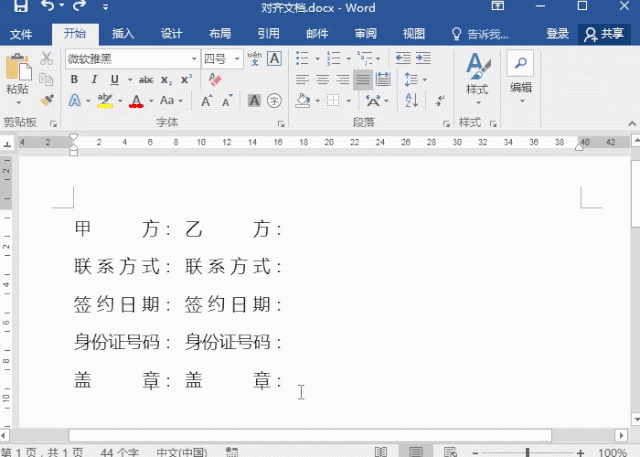
Task: Switch to the 插入 tab
Action: (x=123, y=33)
